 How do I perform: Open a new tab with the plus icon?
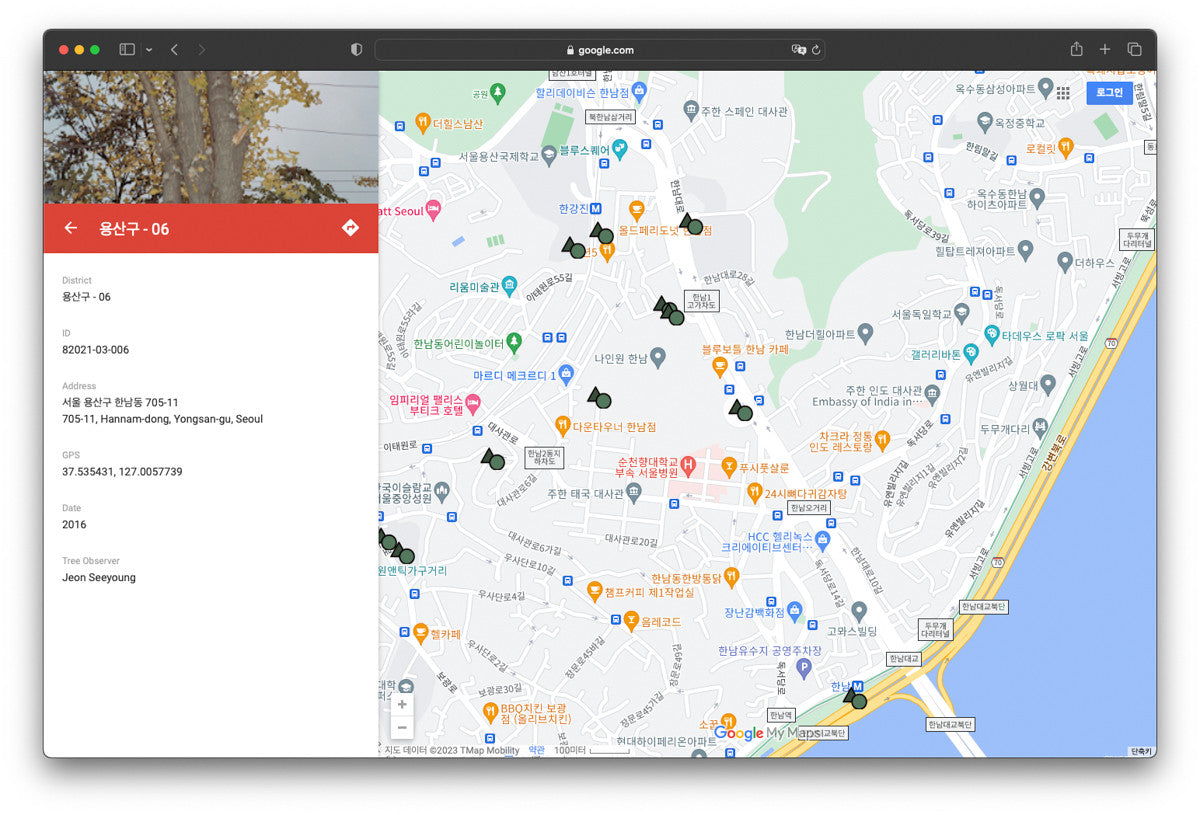(1105, 49)
